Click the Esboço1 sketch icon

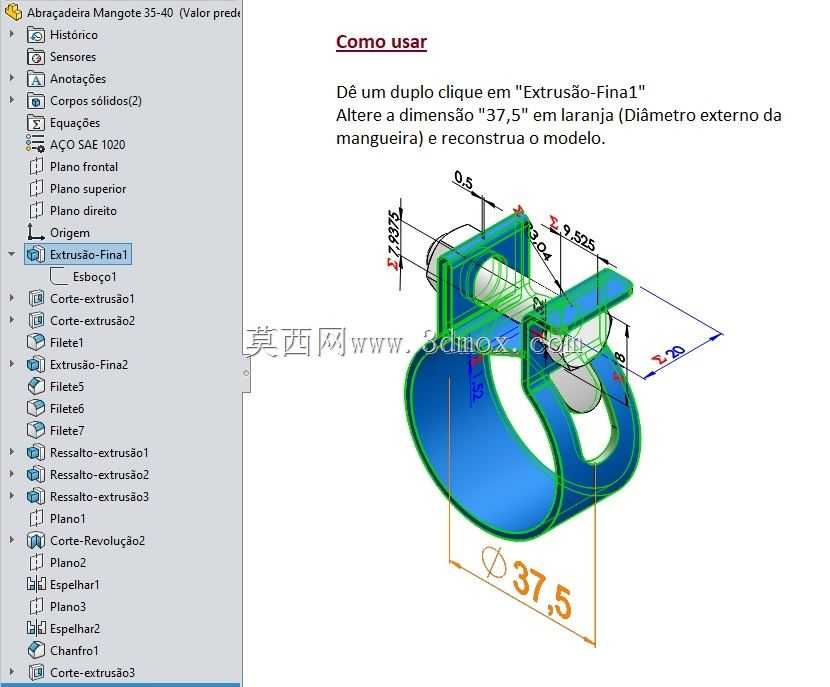tap(58, 276)
